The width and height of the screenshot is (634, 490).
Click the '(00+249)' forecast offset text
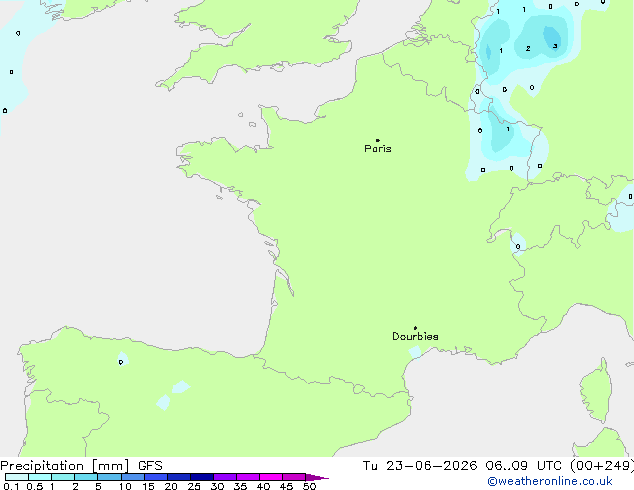coord(602,466)
